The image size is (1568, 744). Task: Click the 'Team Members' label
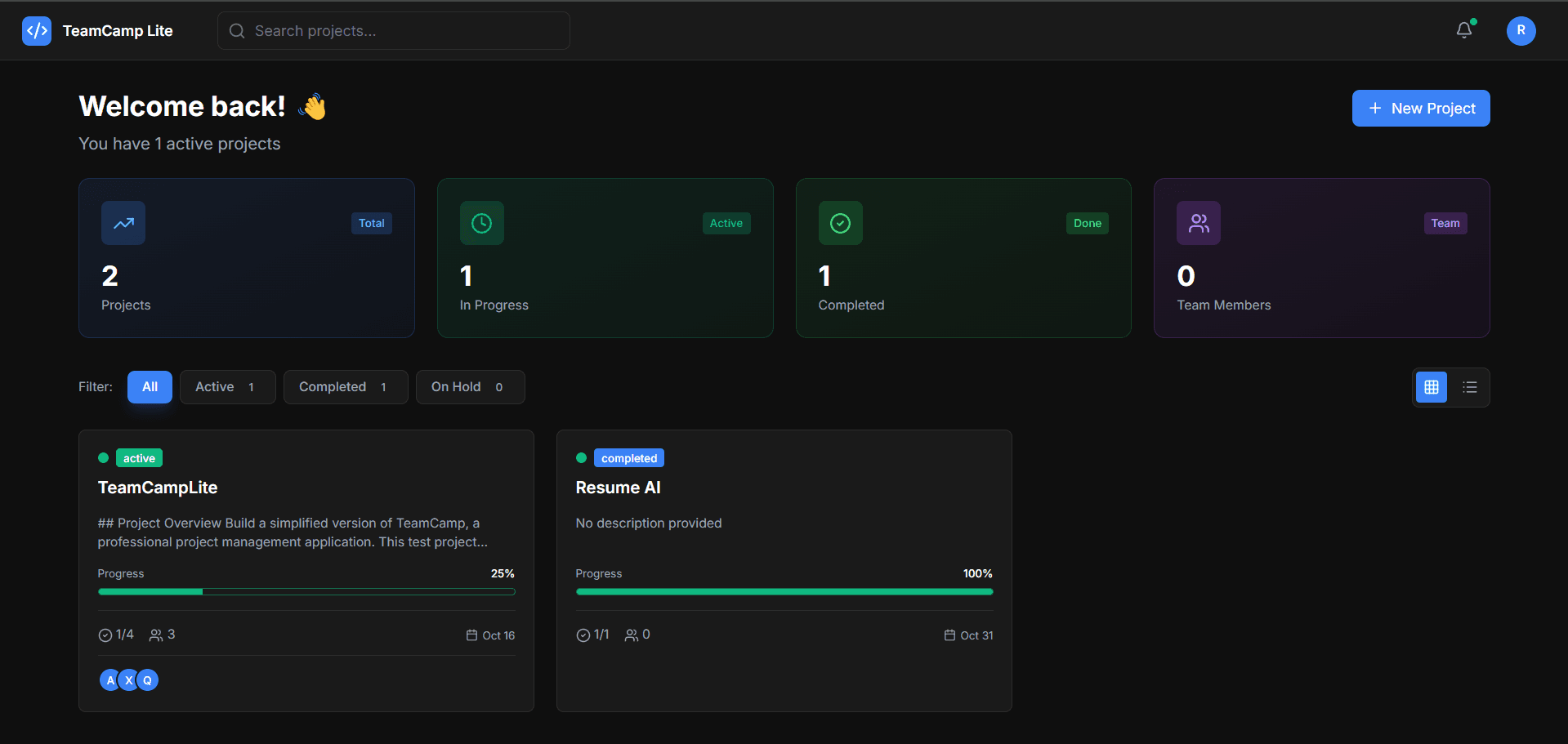click(x=1224, y=305)
